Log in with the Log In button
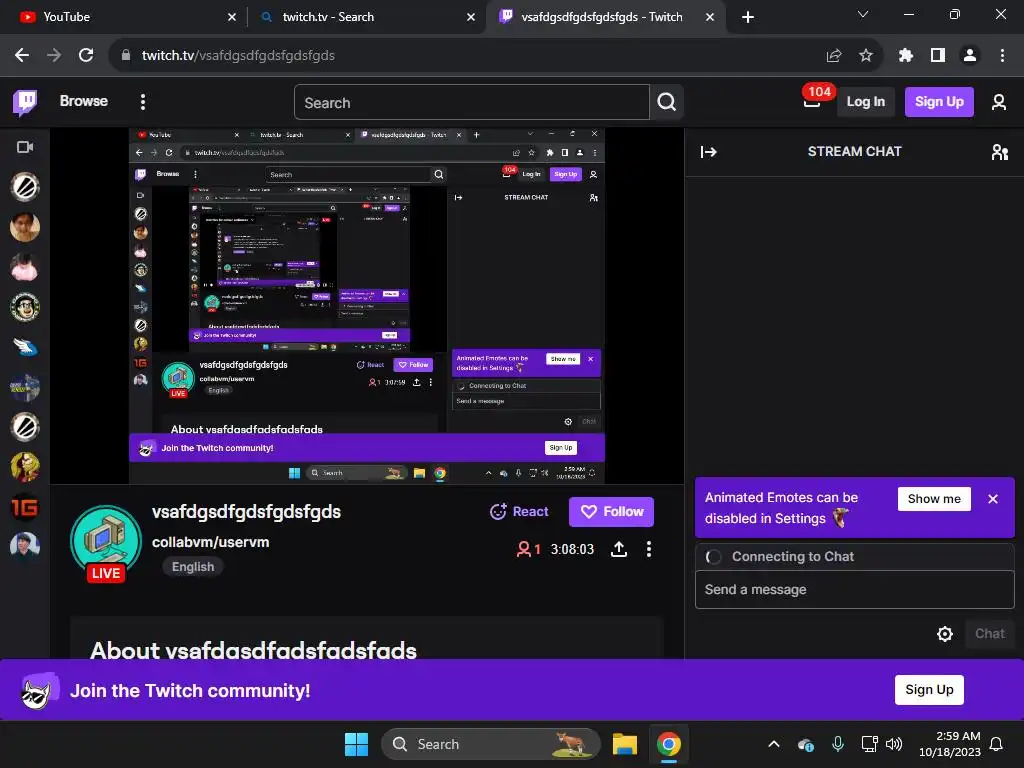This screenshot has height=768, width=1024. click(865, 102)
